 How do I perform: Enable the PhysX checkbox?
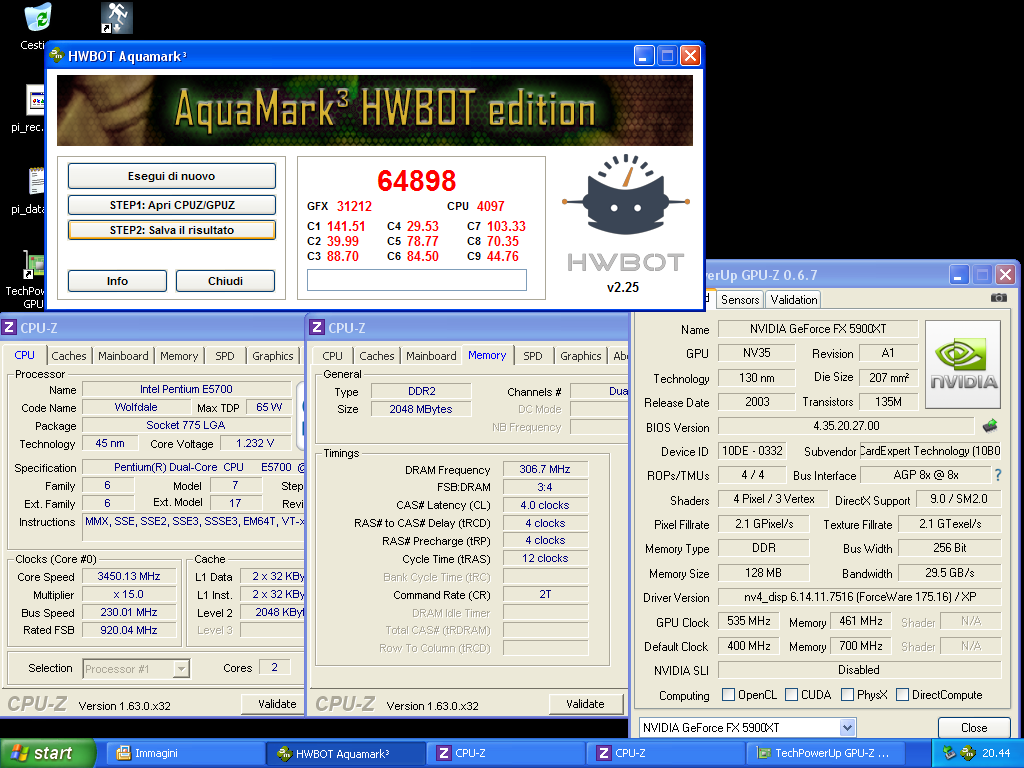click(x=847, y=694)
